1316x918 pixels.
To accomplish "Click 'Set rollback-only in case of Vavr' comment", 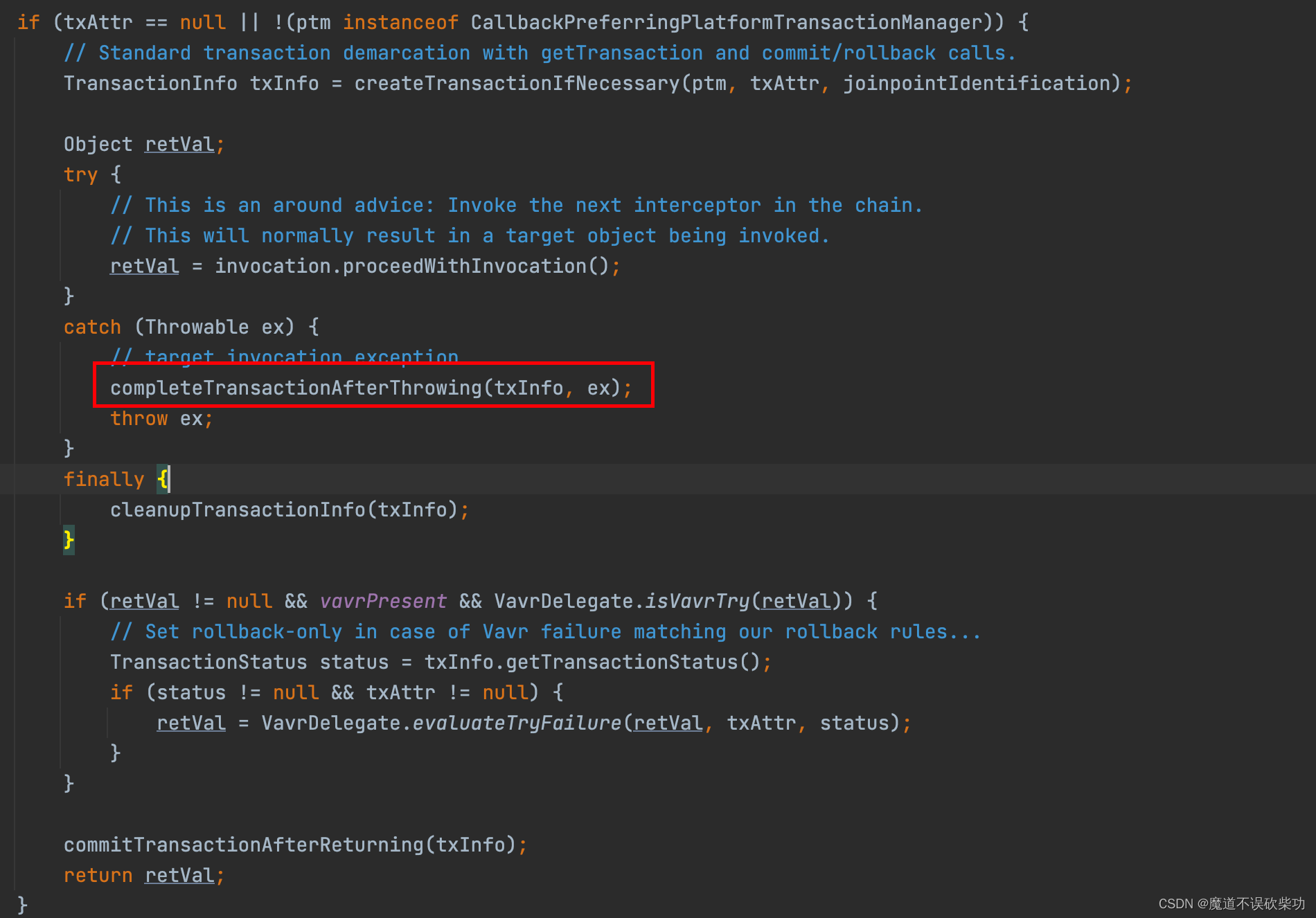I will 545,632.
